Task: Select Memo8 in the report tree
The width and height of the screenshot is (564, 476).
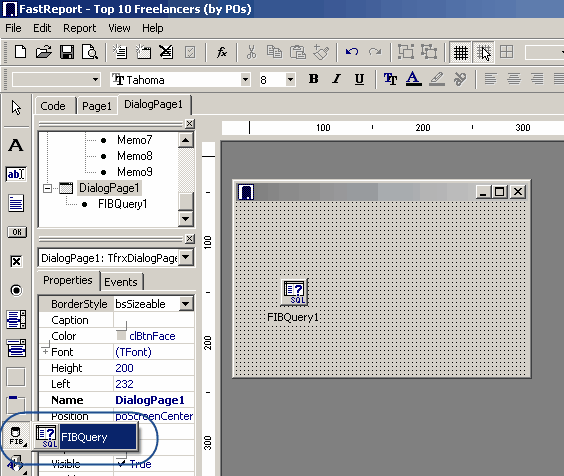Action: 135,156
